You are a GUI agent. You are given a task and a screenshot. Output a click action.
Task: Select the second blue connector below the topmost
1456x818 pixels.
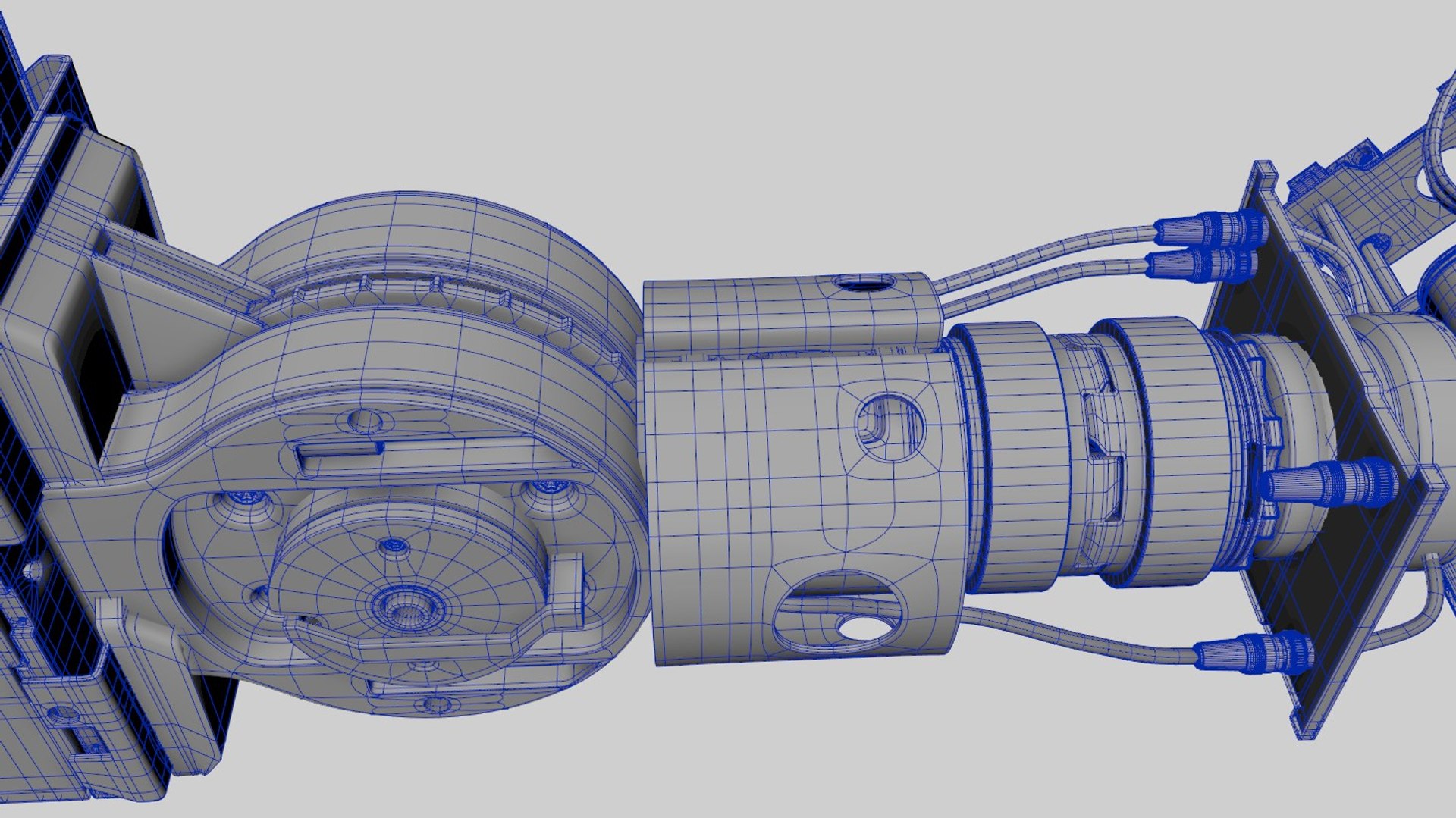pos(1203,265)
